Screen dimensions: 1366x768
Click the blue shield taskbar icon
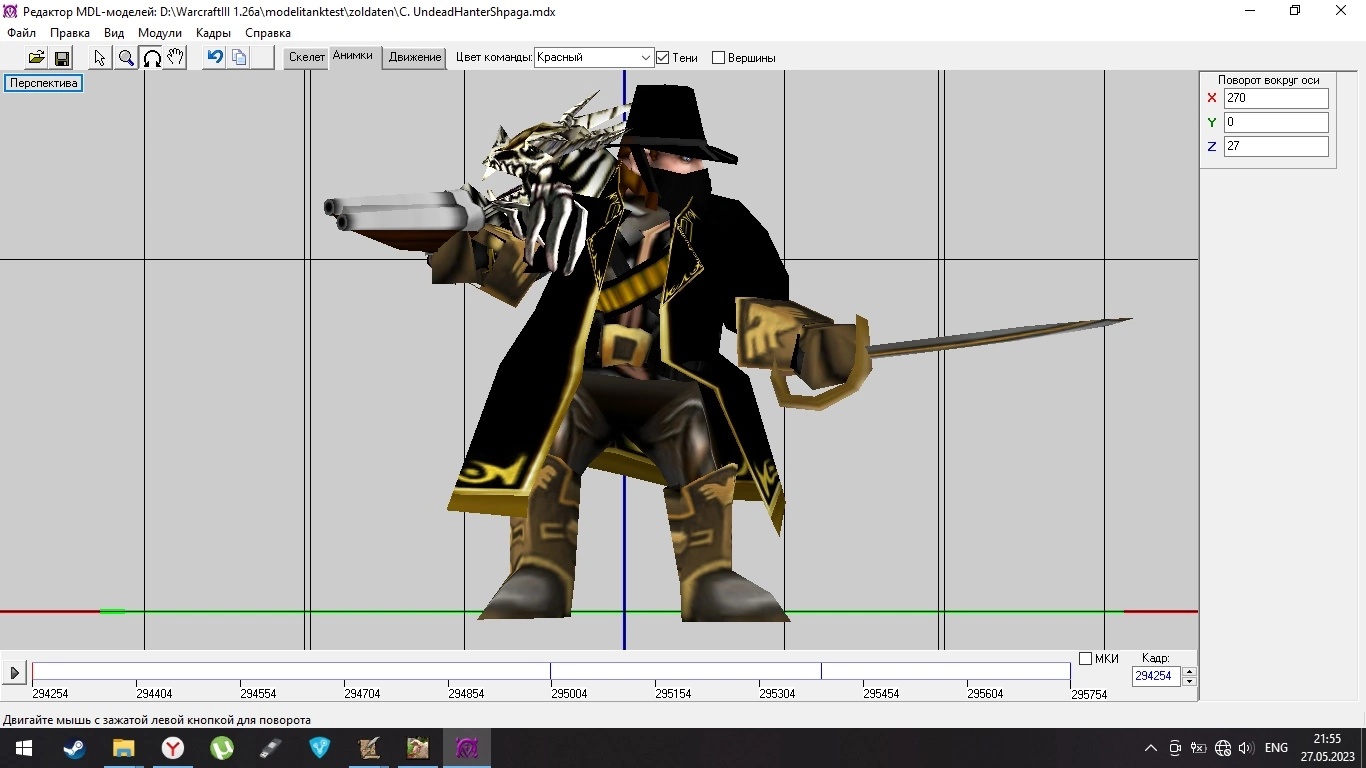click(x=319, y=748)
